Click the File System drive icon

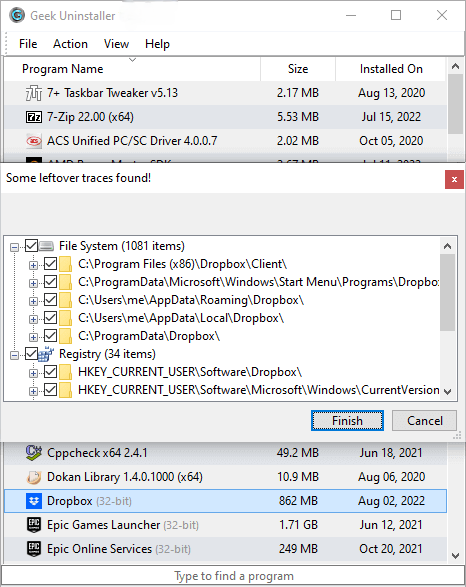(x=46, y=246)
